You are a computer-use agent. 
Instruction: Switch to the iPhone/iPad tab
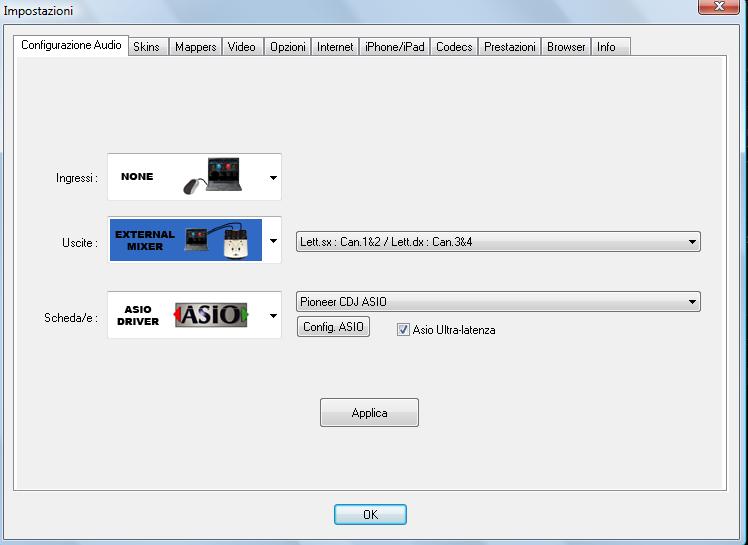coord(395,47)
